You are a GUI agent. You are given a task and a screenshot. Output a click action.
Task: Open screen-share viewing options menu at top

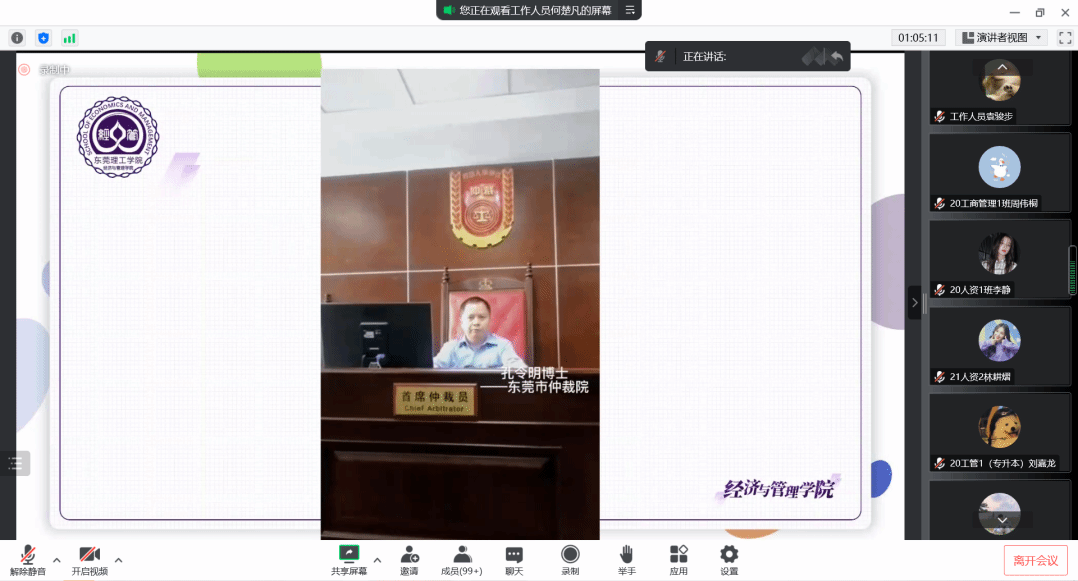tap(630, 10)
